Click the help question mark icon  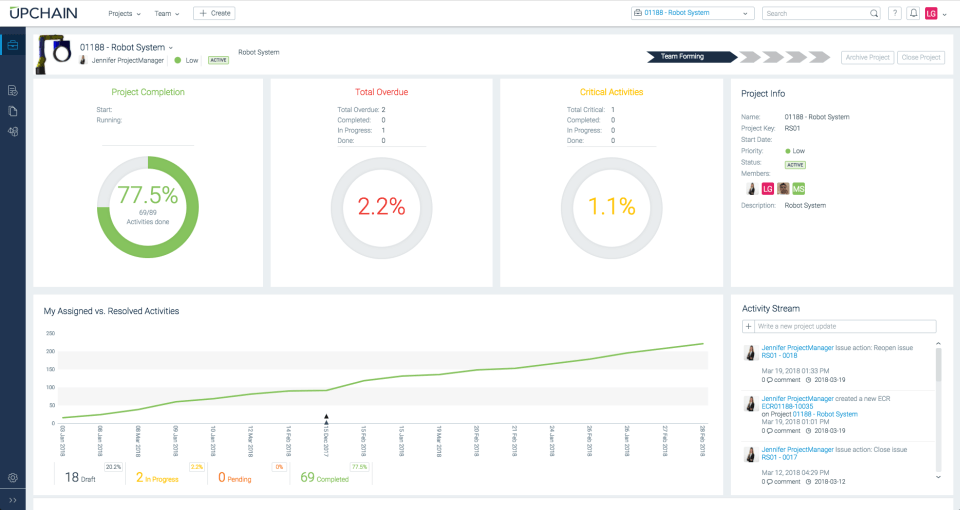(x=894, y=13)
